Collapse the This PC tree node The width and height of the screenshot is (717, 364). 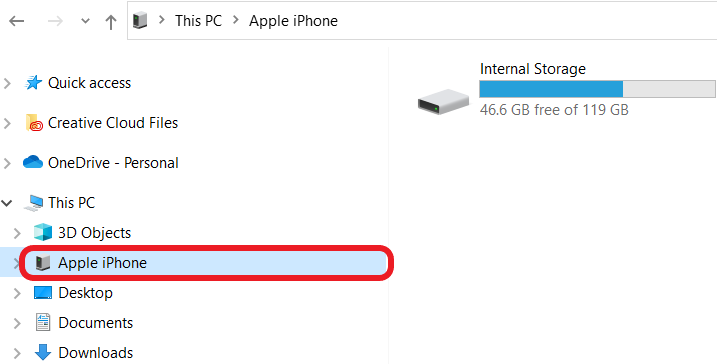click(x=7, y=203)
